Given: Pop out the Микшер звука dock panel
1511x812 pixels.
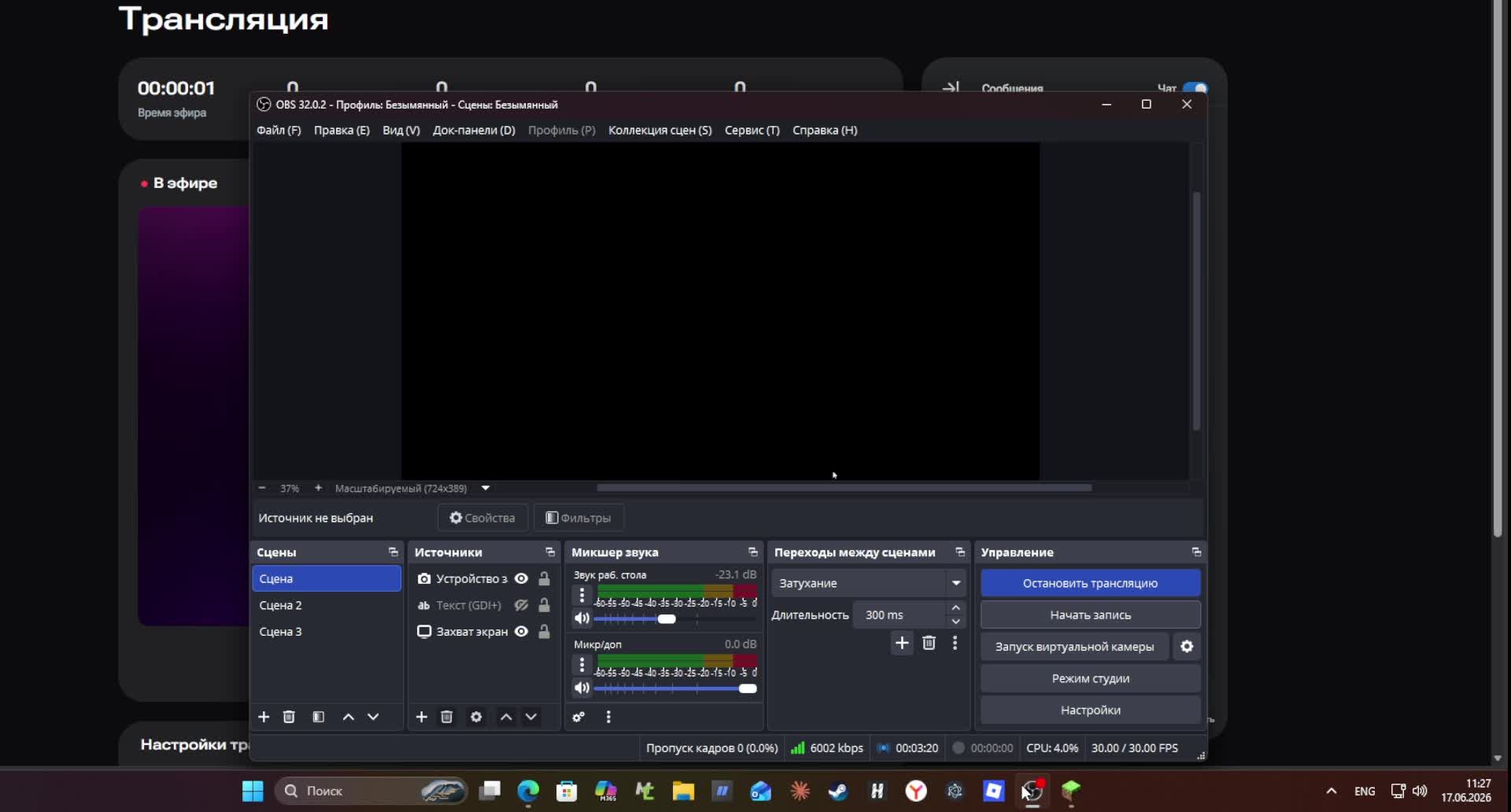Looking at the screenshot, I should [752, 552].
